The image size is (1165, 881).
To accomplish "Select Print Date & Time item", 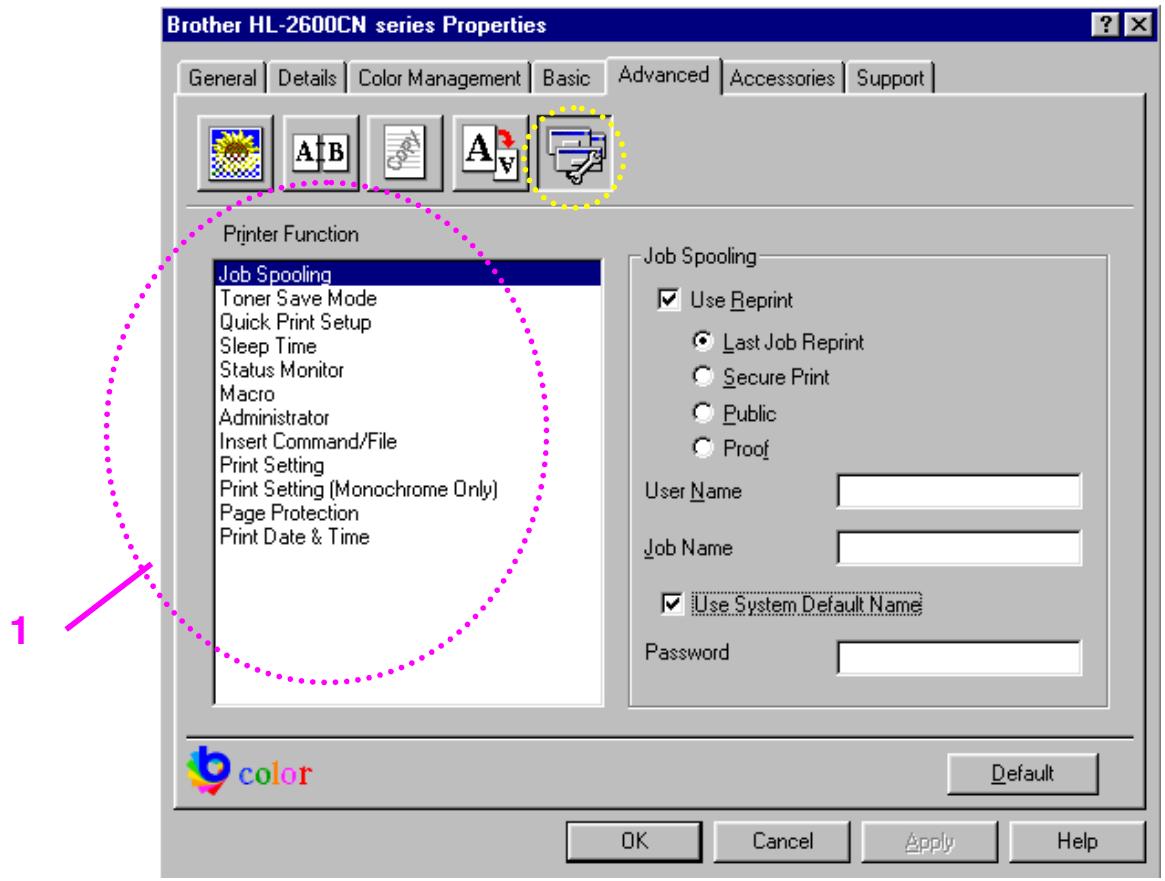I will [x=407, y=536].
